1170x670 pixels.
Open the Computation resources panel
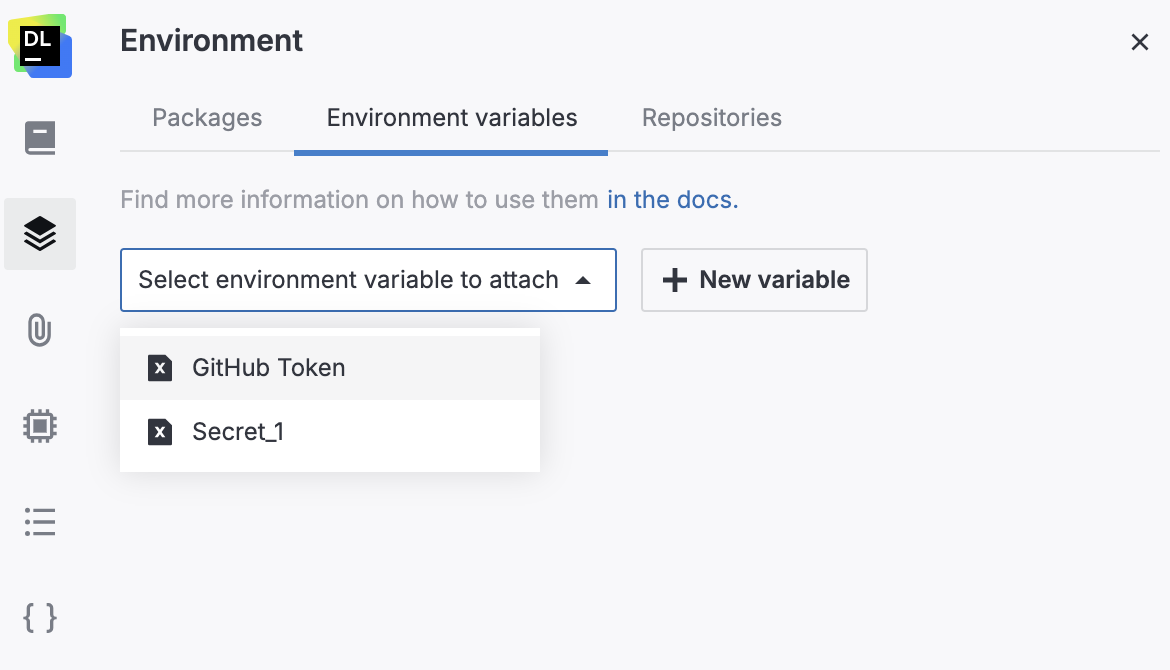(40, 425)
